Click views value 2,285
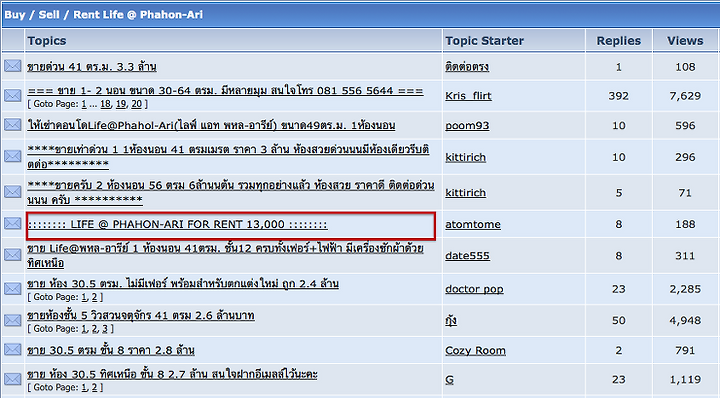This screenshot has width=720, height=398. tap(685, 289)
